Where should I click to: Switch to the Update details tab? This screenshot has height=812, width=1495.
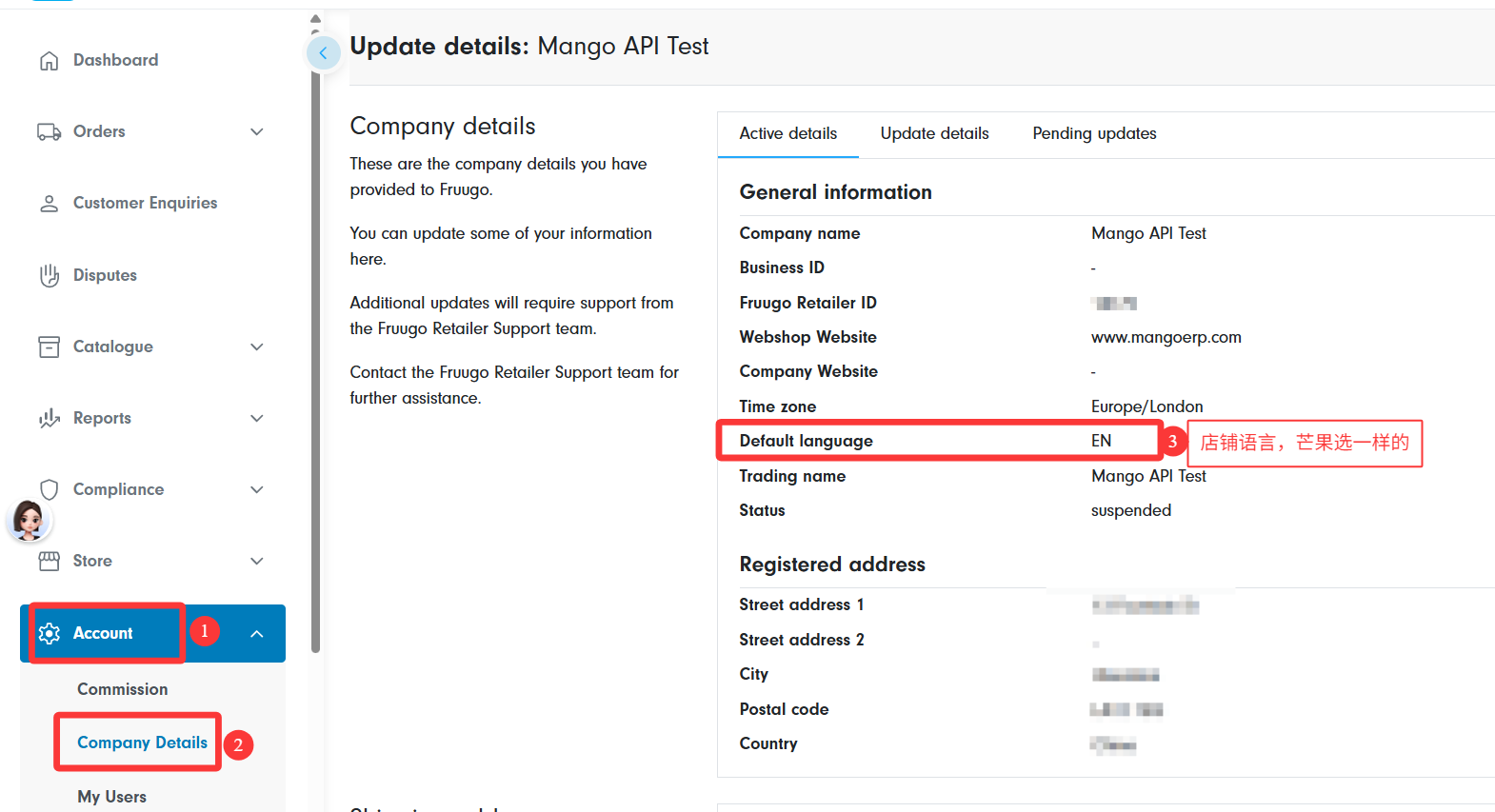933,133
